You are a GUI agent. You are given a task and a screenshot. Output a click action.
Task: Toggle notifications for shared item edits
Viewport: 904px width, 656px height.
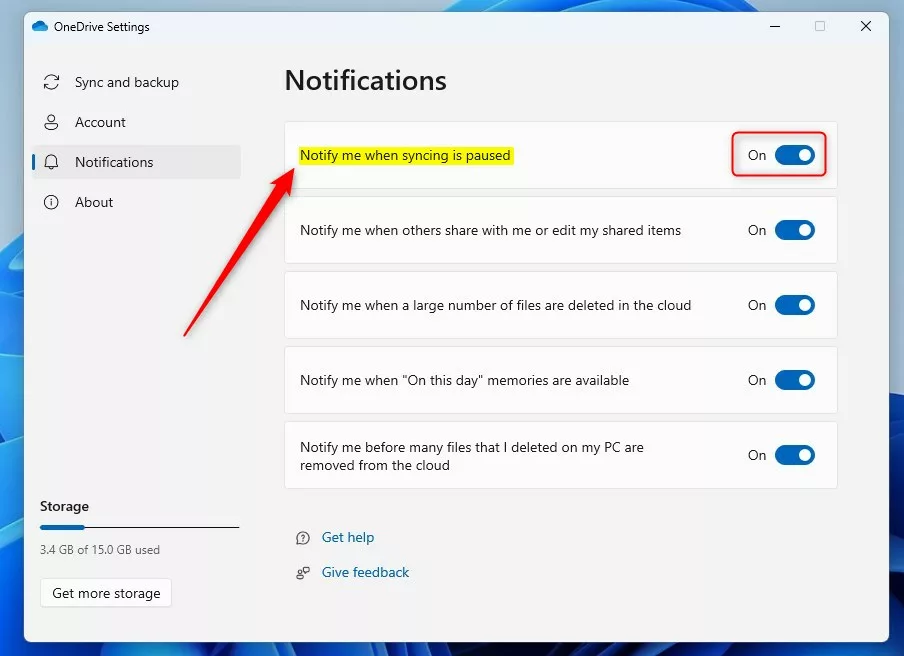[x=794, y=230]
